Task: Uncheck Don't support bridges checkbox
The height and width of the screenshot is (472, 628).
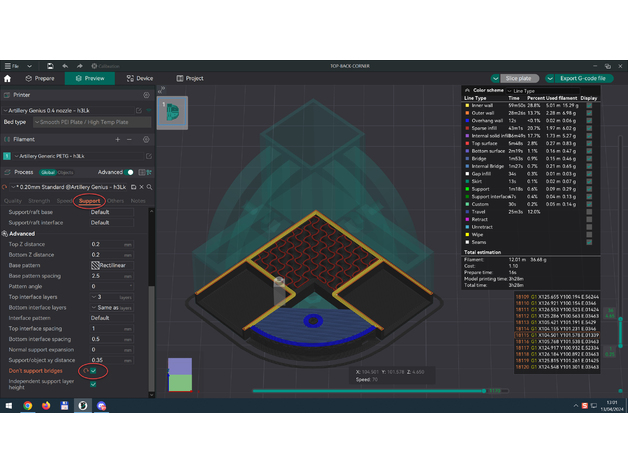Action: click(x=92, y=371)
